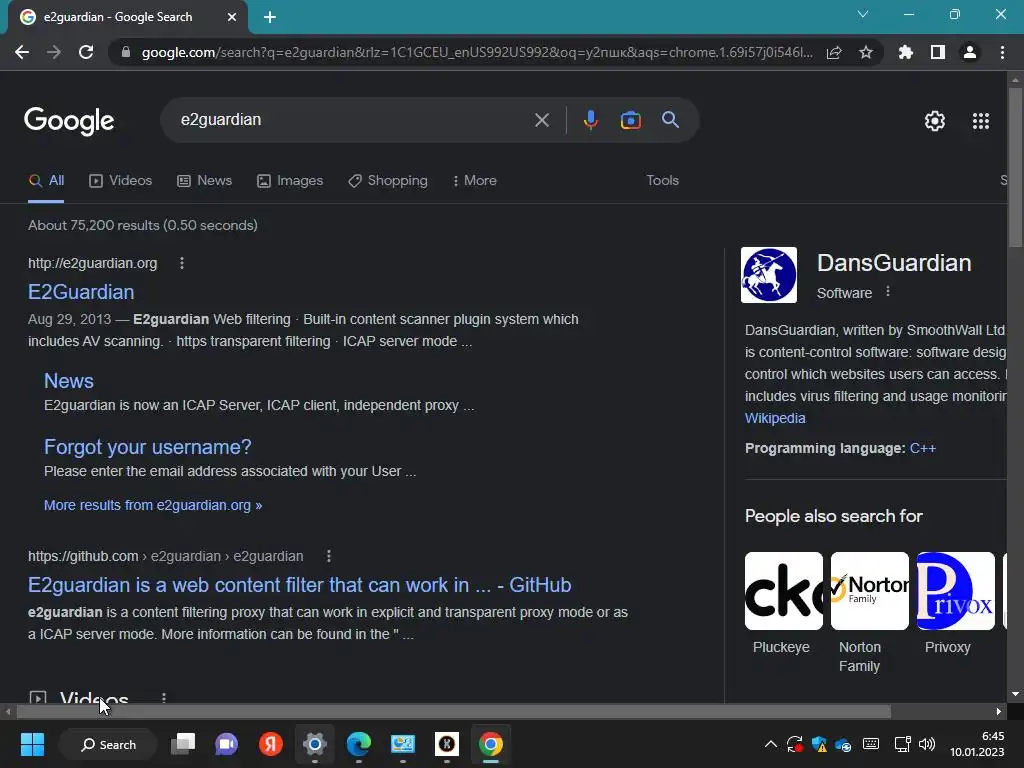Open options for the github.com result

coord(328,556)
